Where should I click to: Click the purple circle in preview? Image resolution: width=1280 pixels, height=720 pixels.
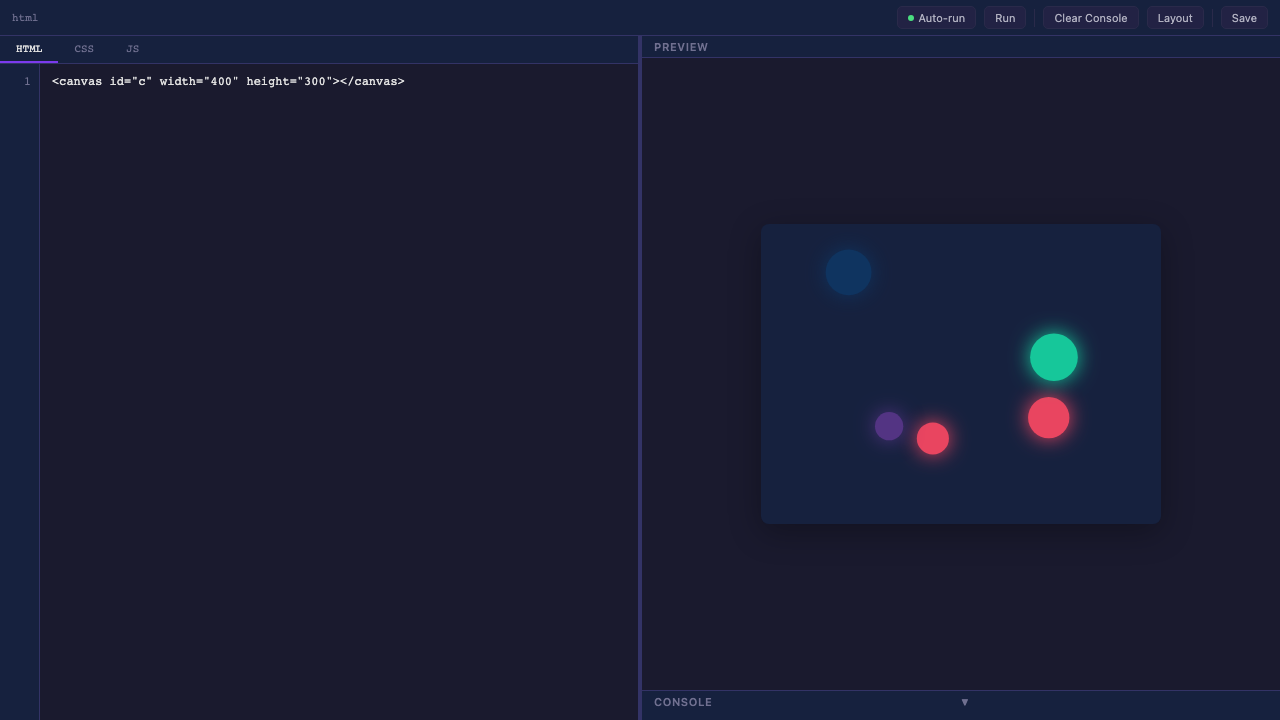click(889, 426)
